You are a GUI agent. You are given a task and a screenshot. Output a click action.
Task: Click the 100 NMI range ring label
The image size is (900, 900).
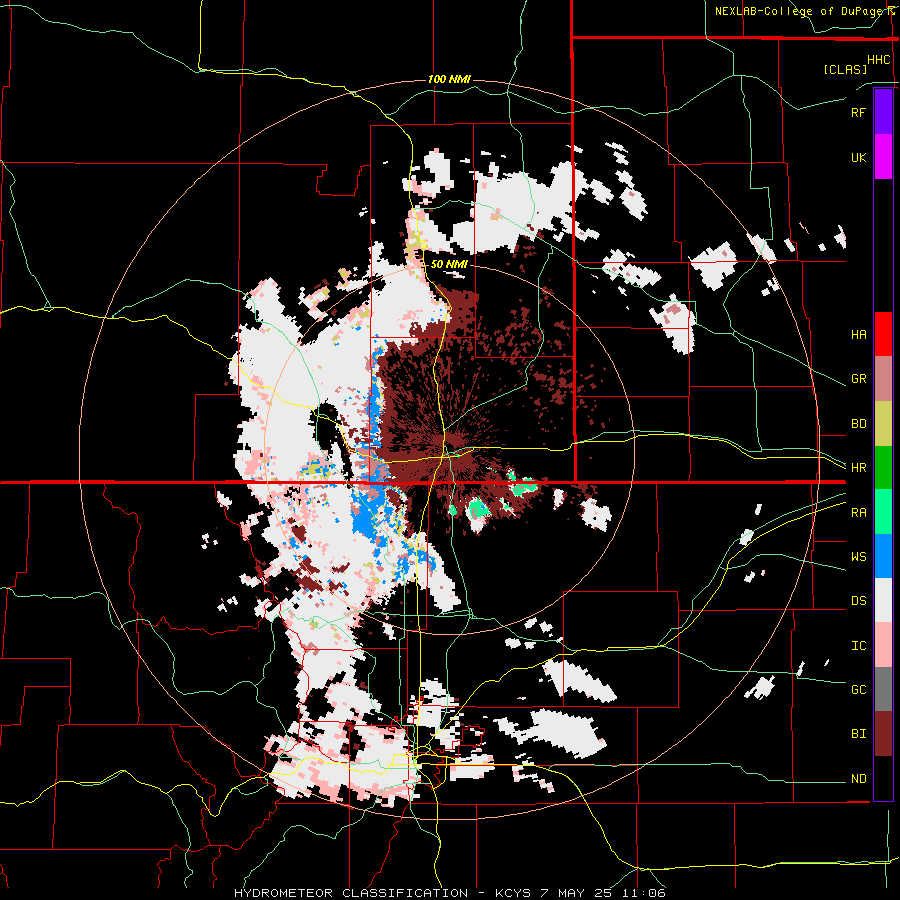point(449,79)
